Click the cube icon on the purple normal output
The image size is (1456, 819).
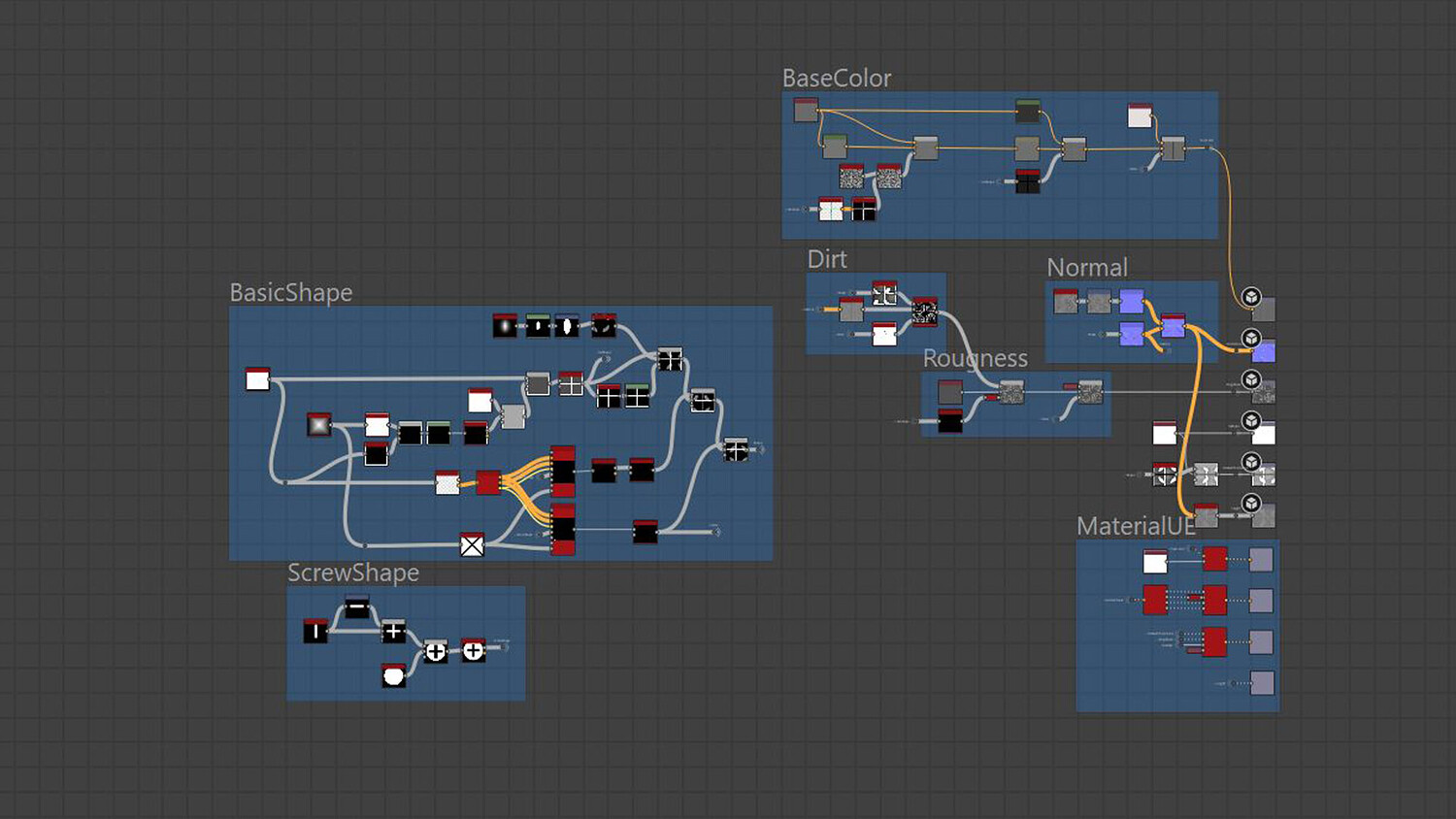(x=1251, y=339)
